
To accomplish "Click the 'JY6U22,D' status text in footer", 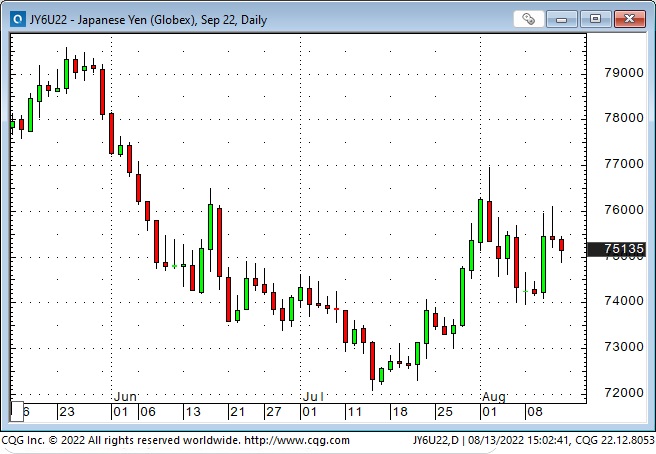I will 436,440.
